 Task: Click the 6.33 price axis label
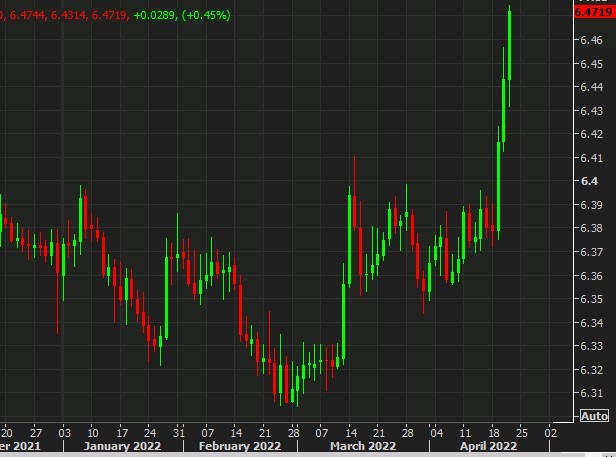point(591,346)
